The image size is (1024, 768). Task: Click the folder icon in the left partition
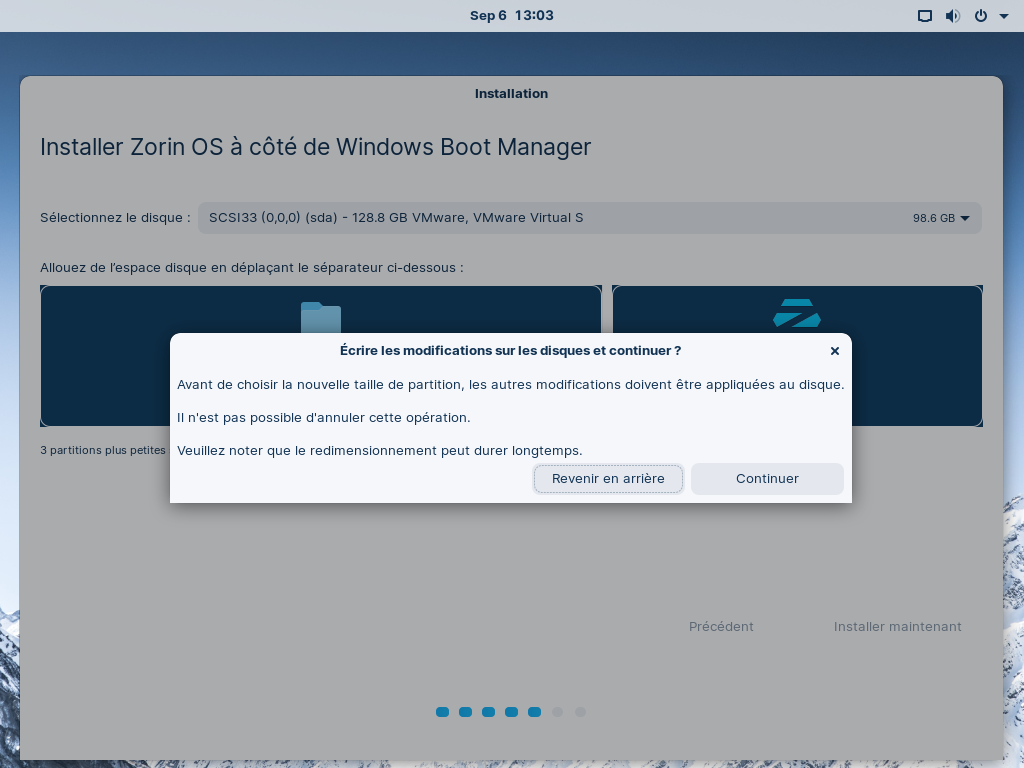(321, 317)
